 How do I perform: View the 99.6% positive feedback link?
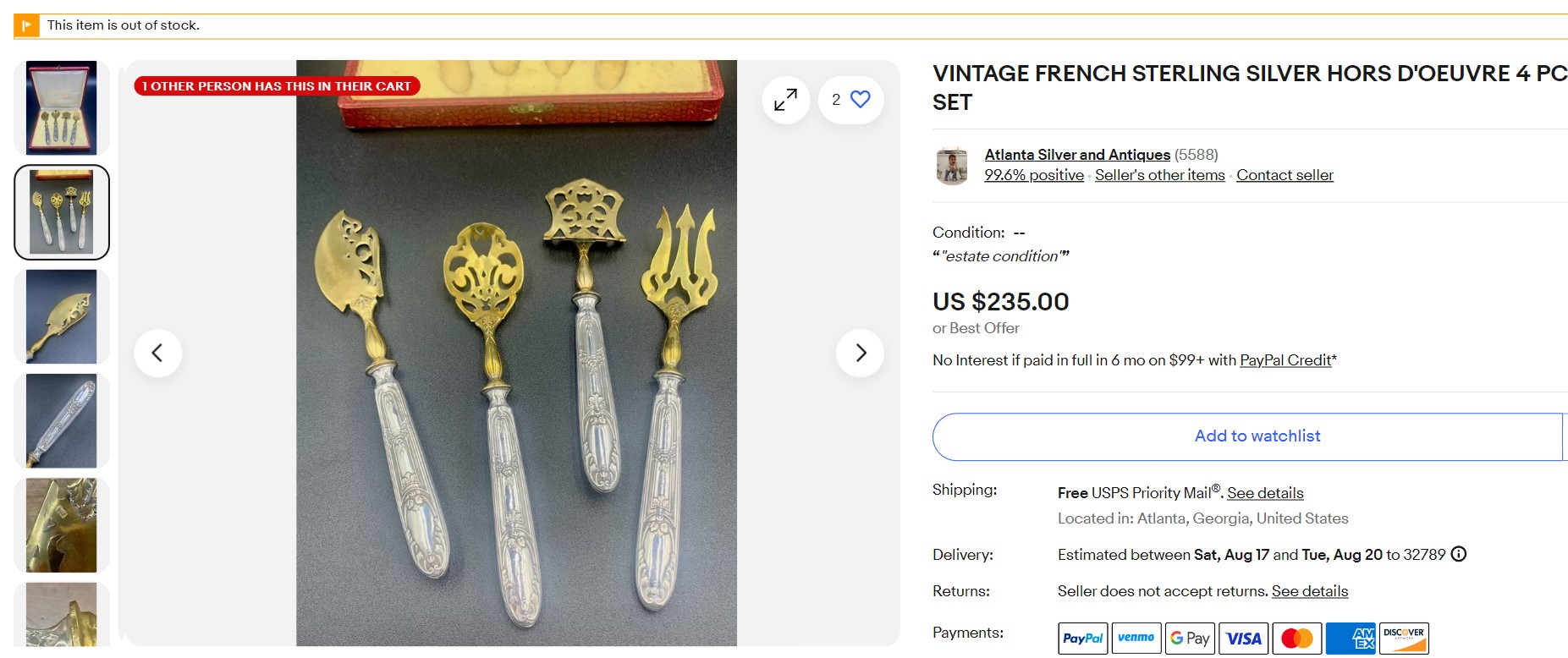(x=1033, y=175)
